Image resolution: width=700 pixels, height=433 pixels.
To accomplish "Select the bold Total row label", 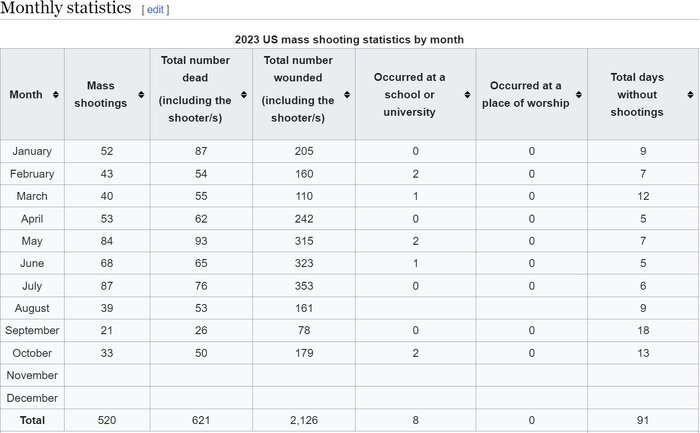I will click(32, 420).
